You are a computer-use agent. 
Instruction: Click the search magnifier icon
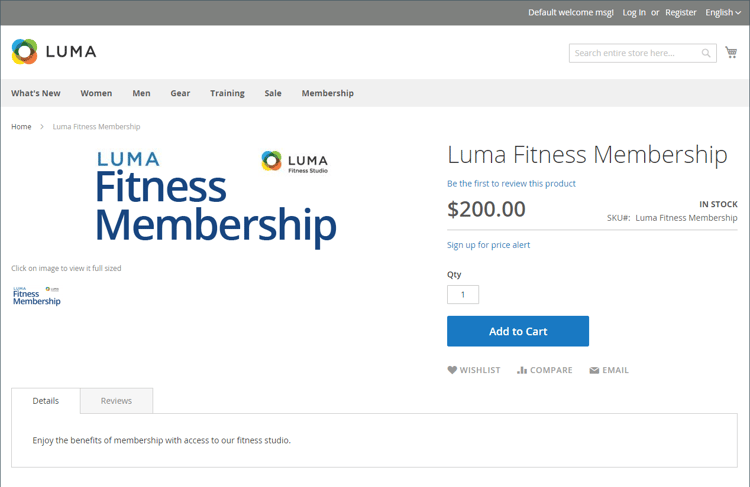click(706, 53)
